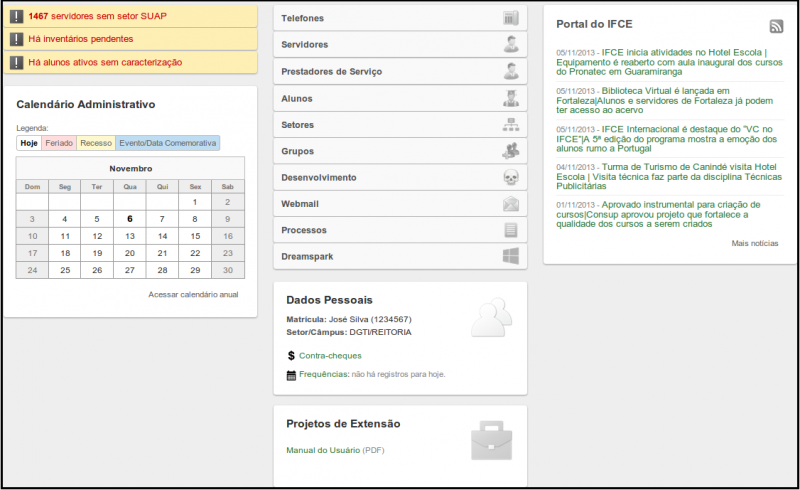
Task: Open the Contra-cheques link
Action: (x=330, y=356)
